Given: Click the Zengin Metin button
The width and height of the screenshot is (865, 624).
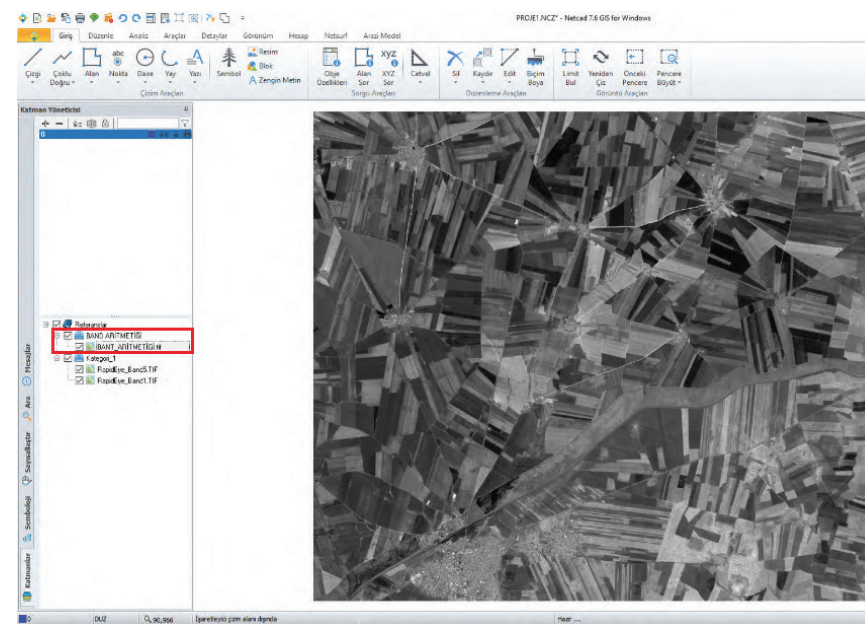Looking at the screenshot, I should point(274,79).
